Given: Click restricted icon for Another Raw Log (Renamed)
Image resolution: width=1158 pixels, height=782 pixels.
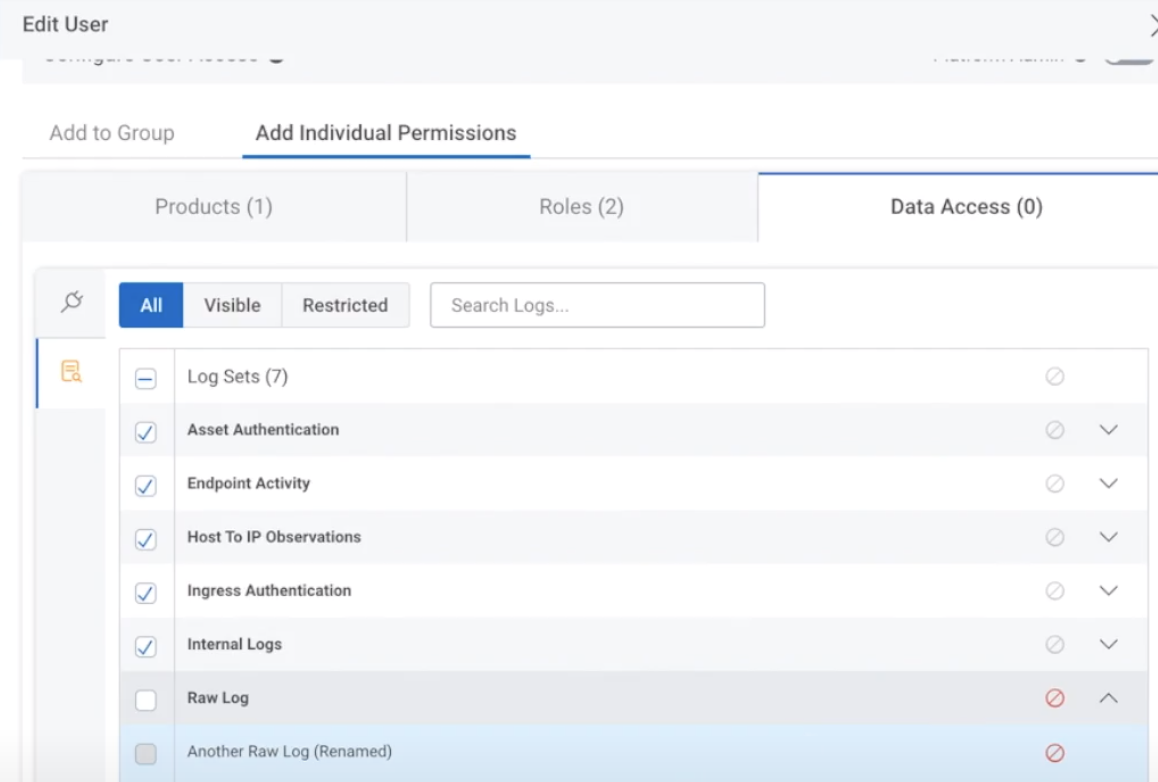Looking at the screenshot, I should tap(1054, 753).
